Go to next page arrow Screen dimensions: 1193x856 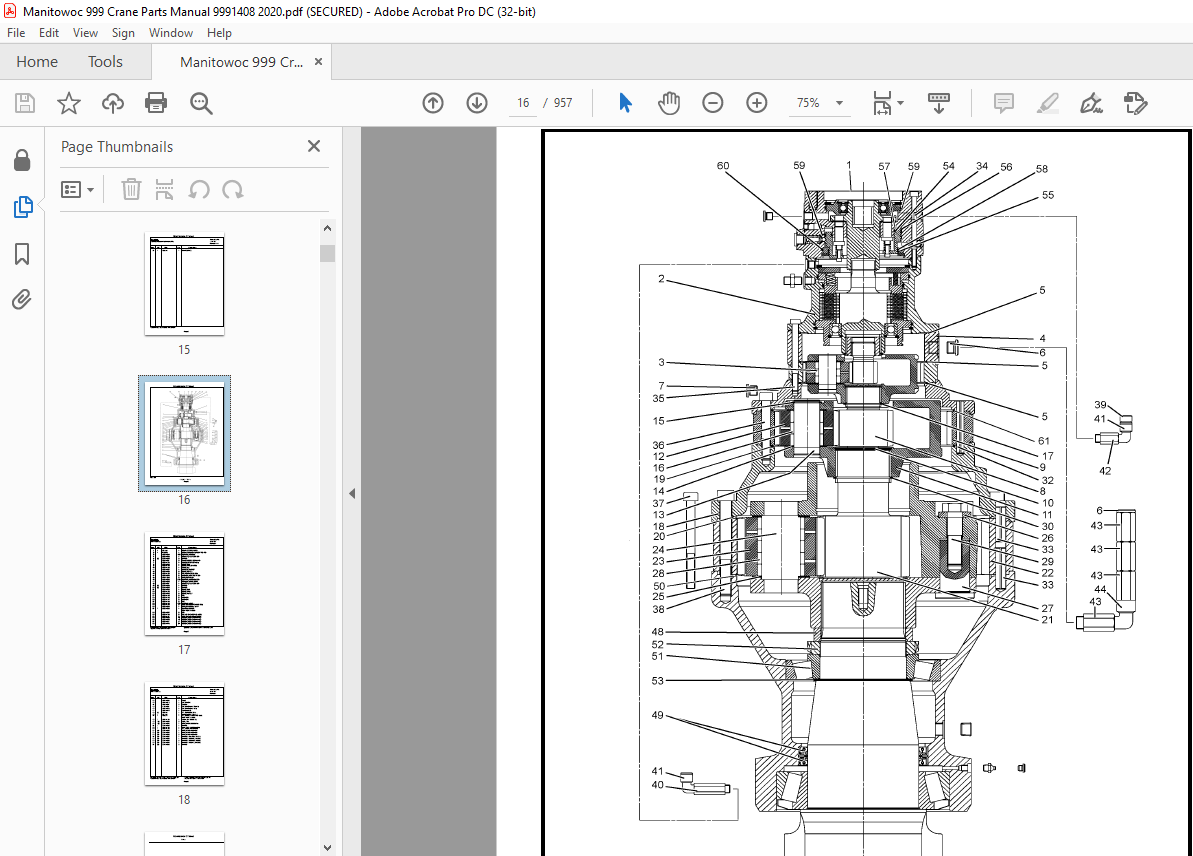coord(477,103)
